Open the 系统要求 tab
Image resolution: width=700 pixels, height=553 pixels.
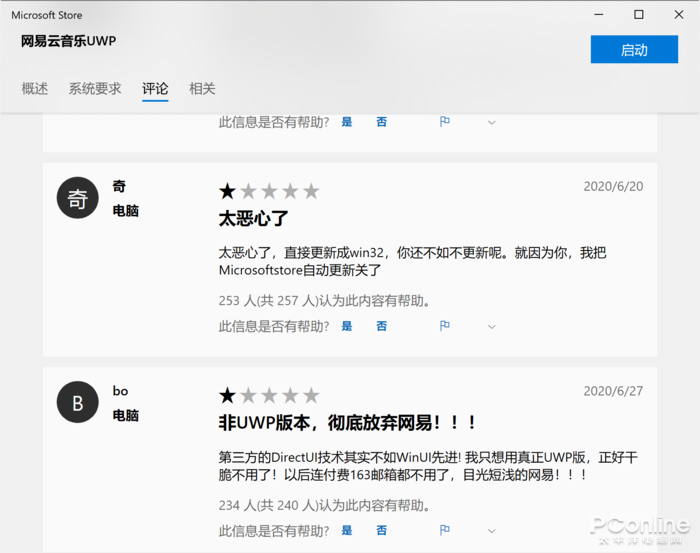coord(95,88)
